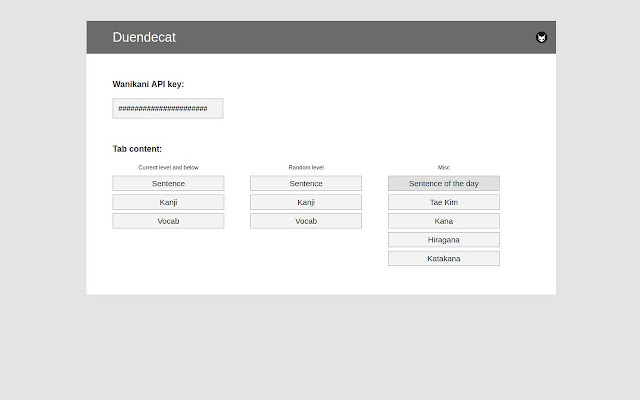Screen dimensions: 640x400
Task: Pick the Tae Kim option
Action: pos(444,202)
